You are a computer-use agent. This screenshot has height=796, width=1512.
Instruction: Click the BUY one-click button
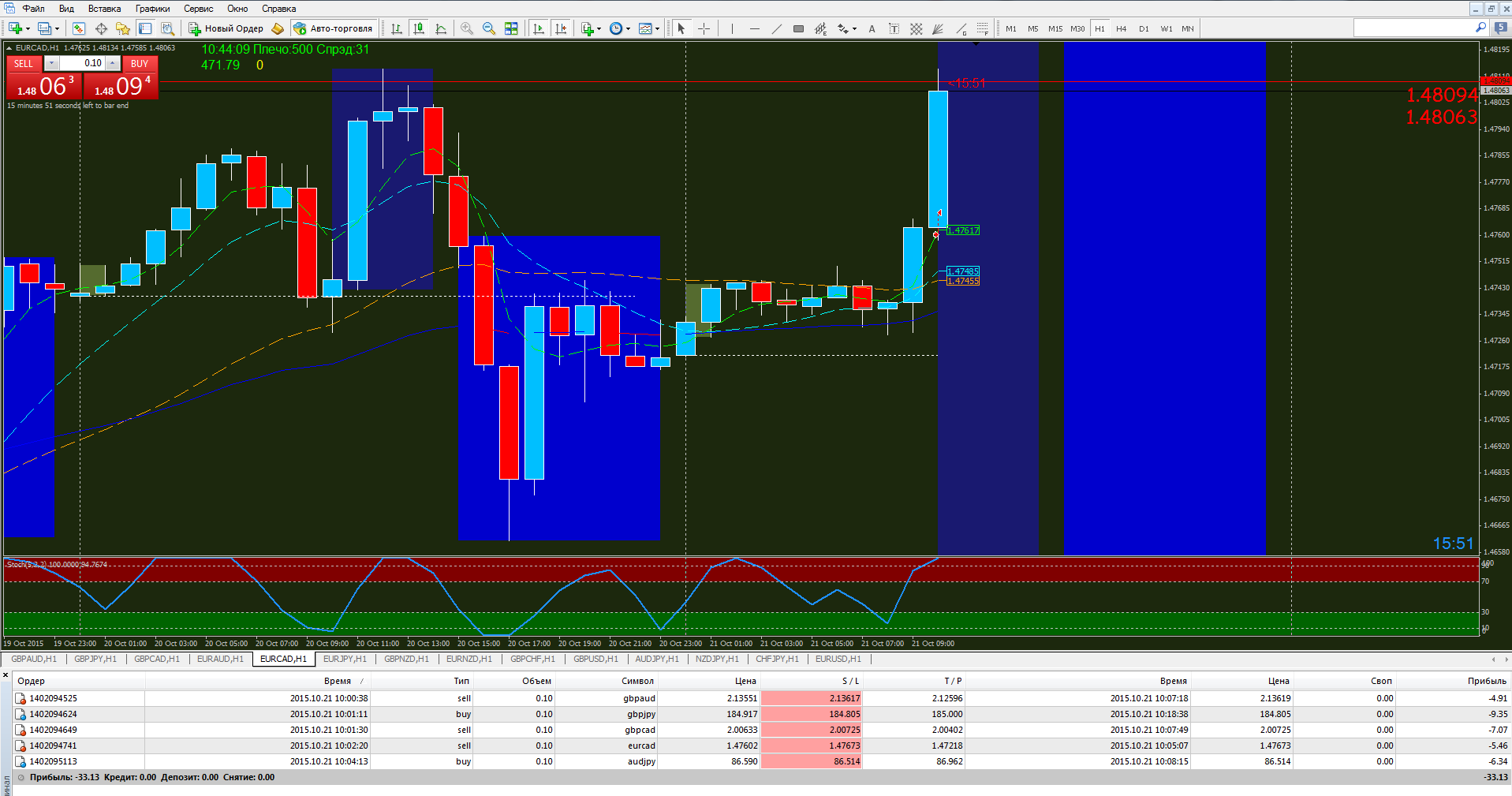tap(140, 63)
